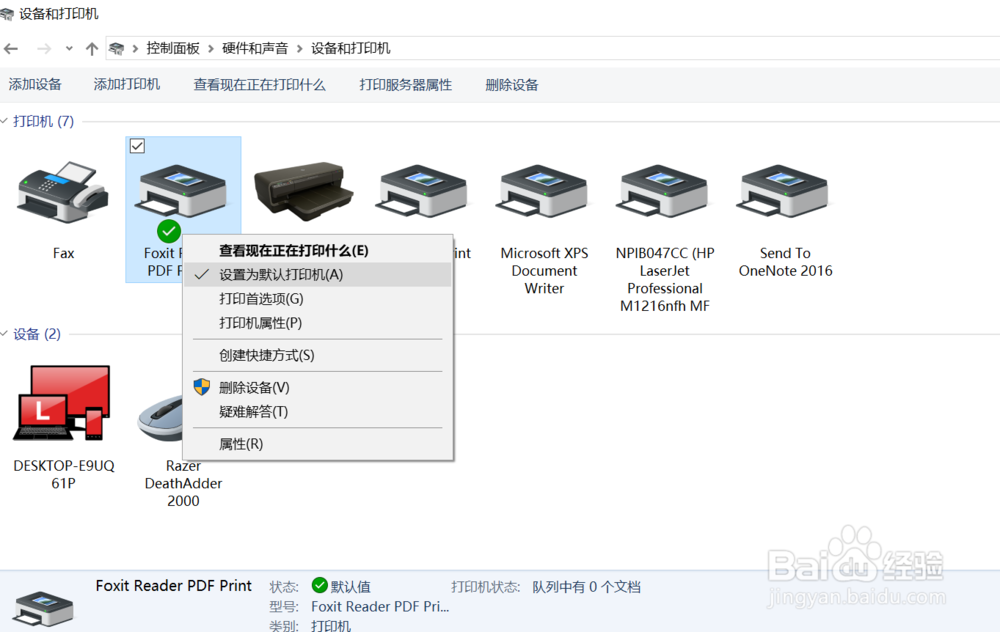Select the printer icon partly hidden behind menu
Screen dimensions: 1000x632
click(423, 191)
